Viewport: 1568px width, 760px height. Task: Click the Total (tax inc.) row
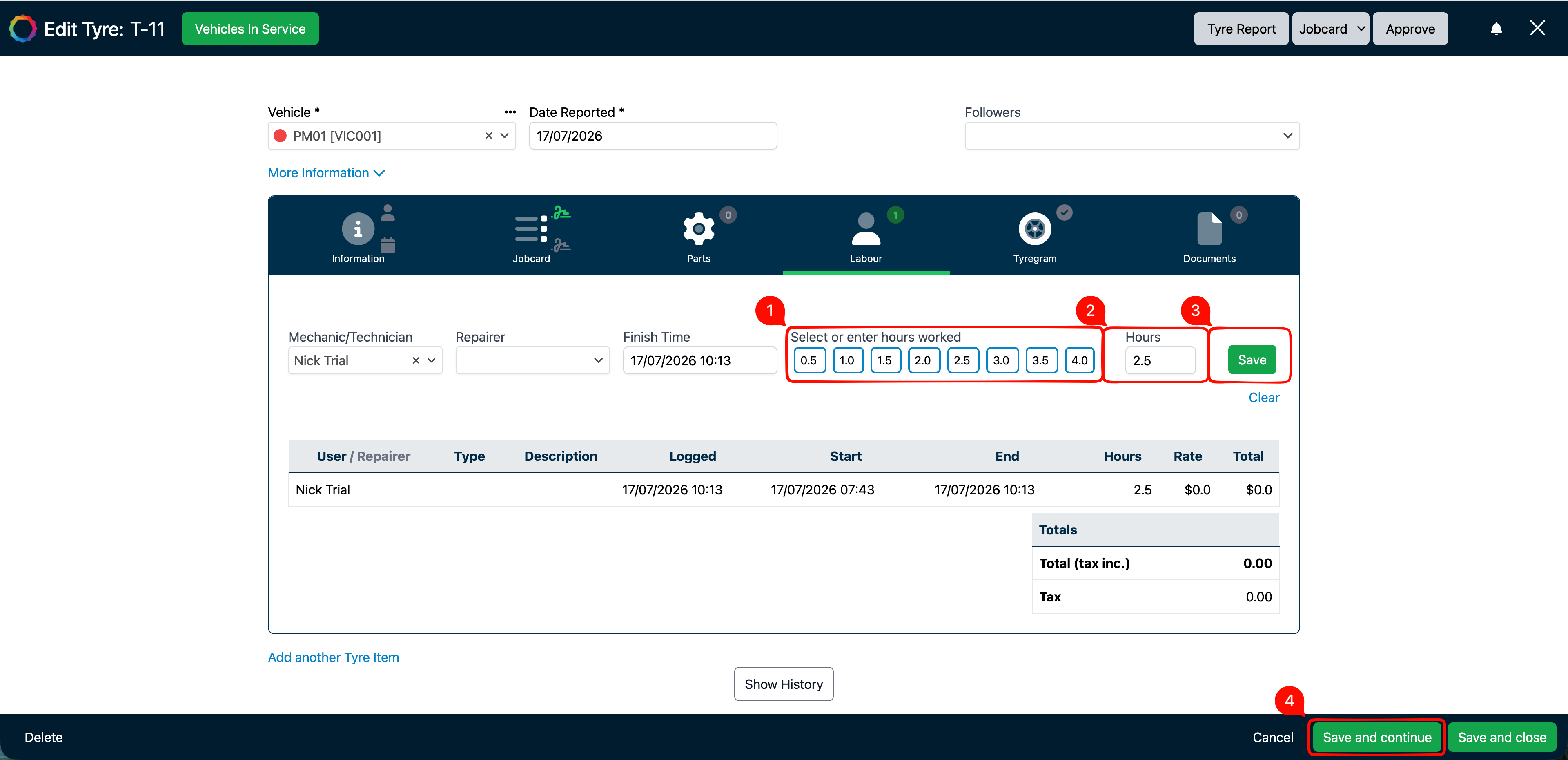pos(1155,563)
